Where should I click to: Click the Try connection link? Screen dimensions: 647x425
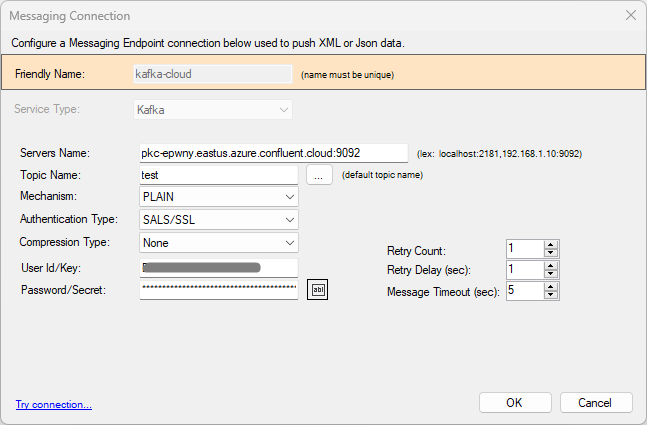tap(54, 404)
